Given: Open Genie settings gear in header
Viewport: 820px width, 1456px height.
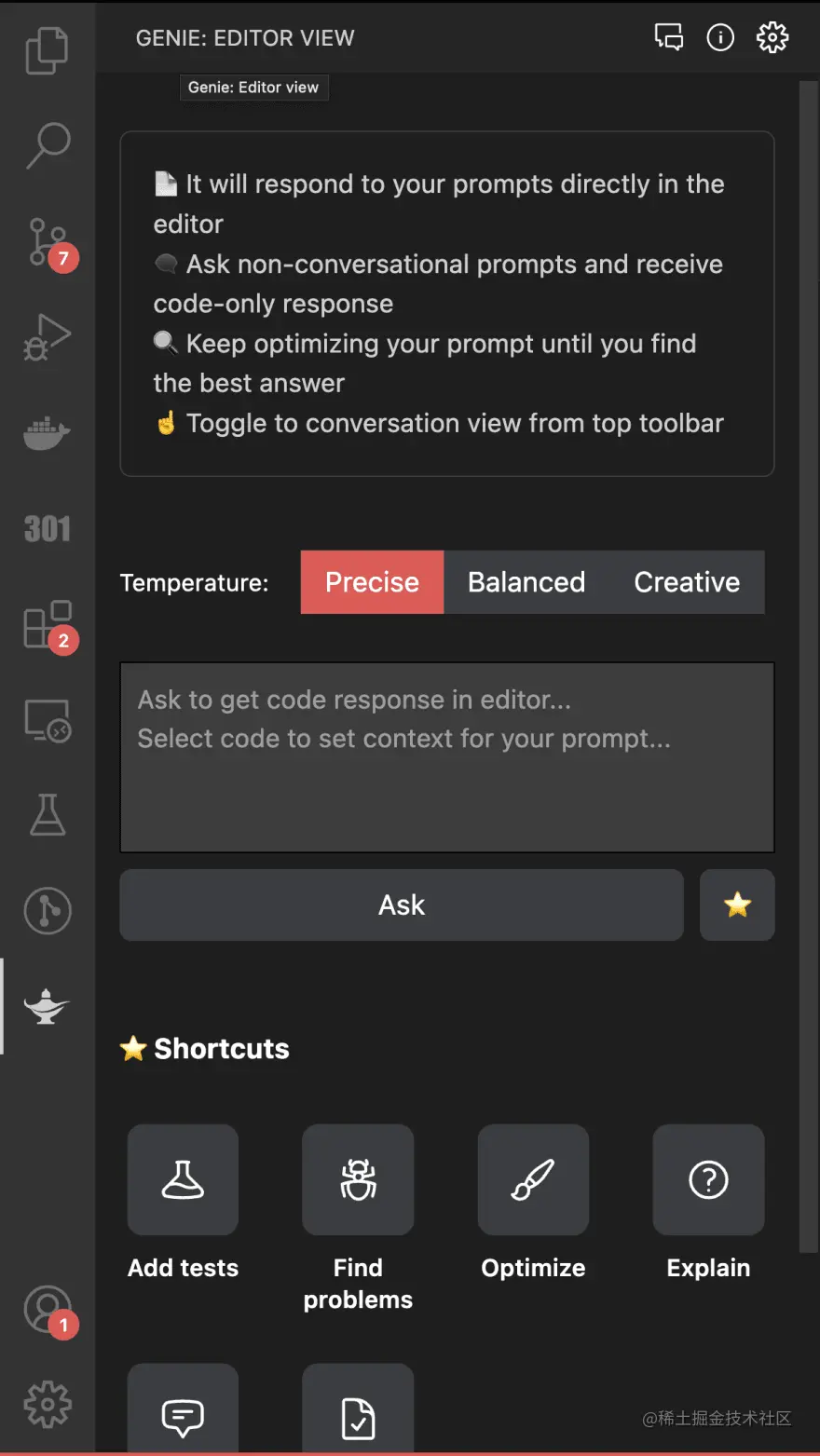Looking at the screenshot, I should coord(772,37).
